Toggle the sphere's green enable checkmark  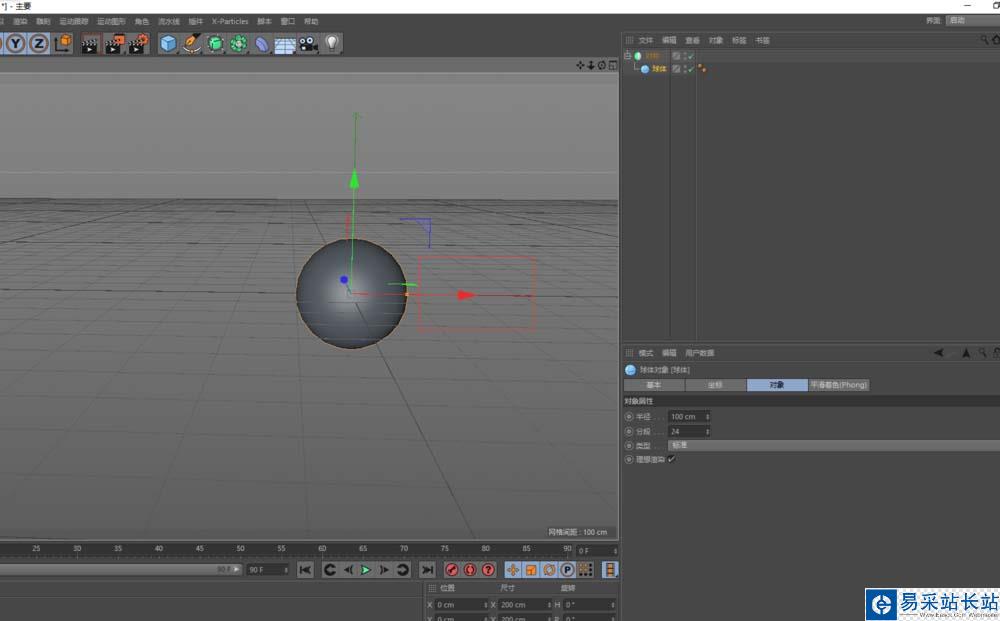click(691, 69)
